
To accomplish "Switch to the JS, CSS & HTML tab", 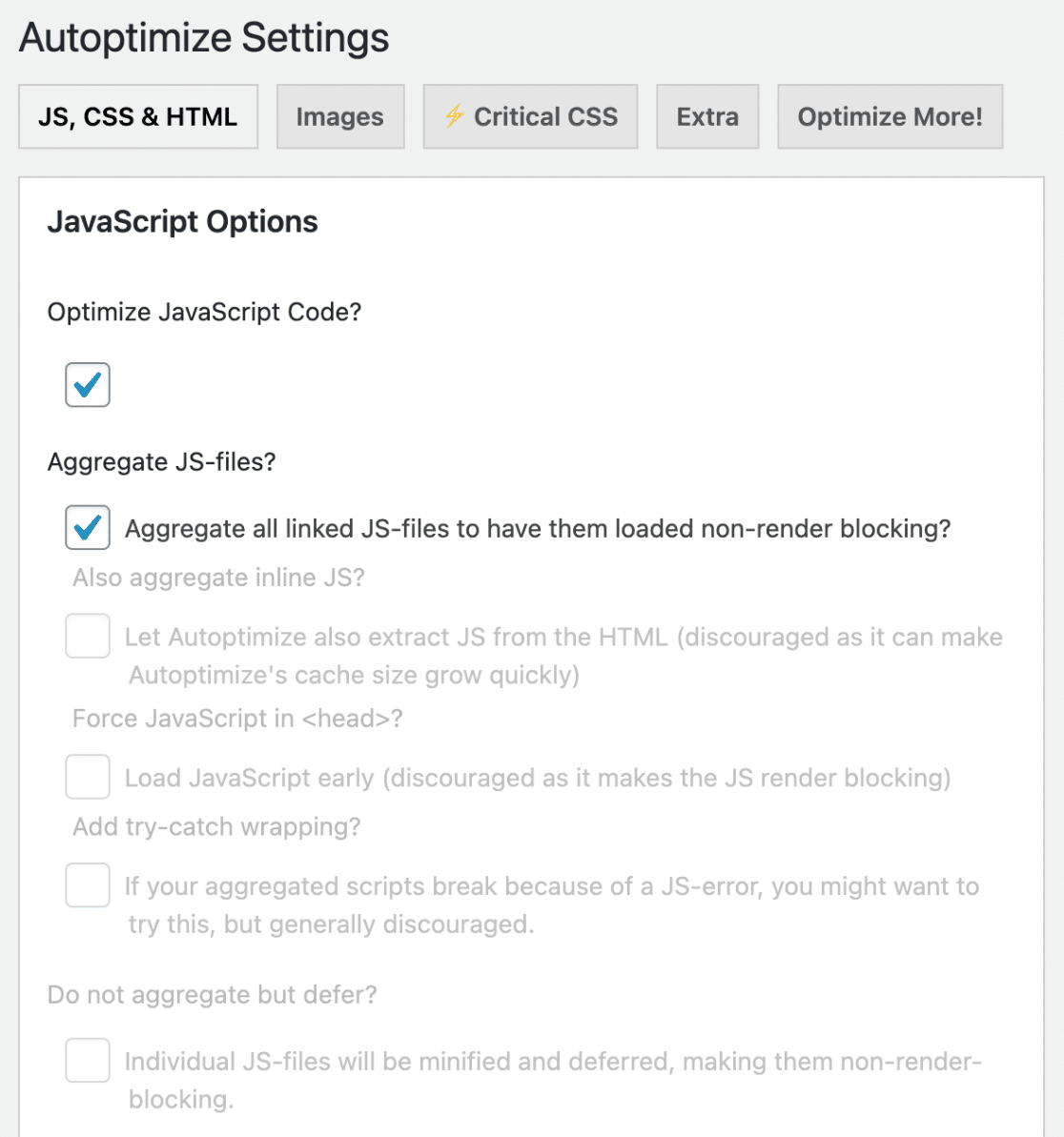I will click(138, 116).
